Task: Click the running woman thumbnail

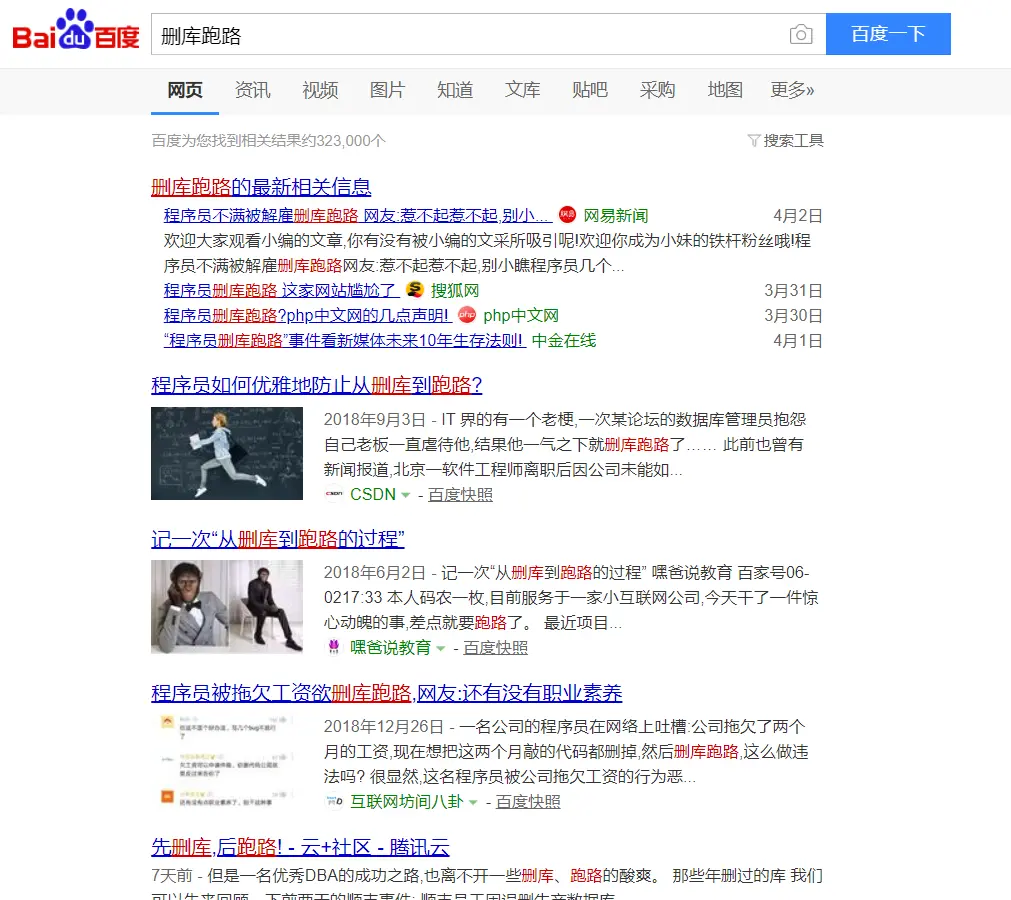Action: [227, 453]
